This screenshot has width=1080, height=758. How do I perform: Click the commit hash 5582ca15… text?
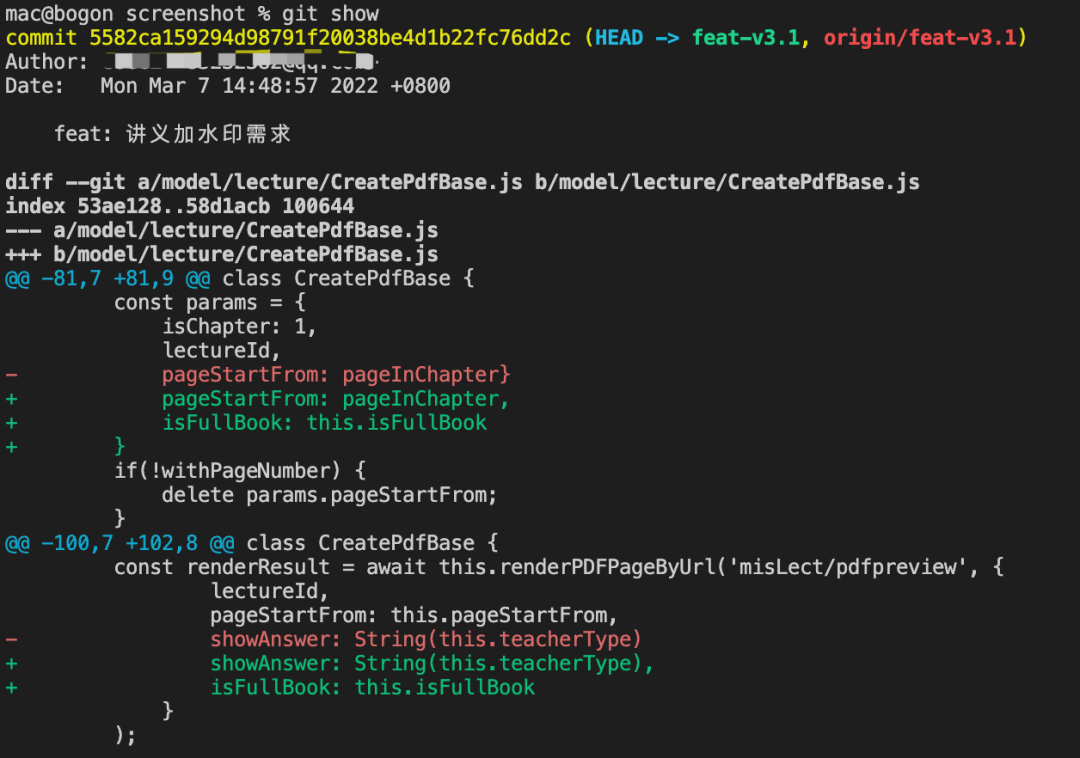coord(330,38)
